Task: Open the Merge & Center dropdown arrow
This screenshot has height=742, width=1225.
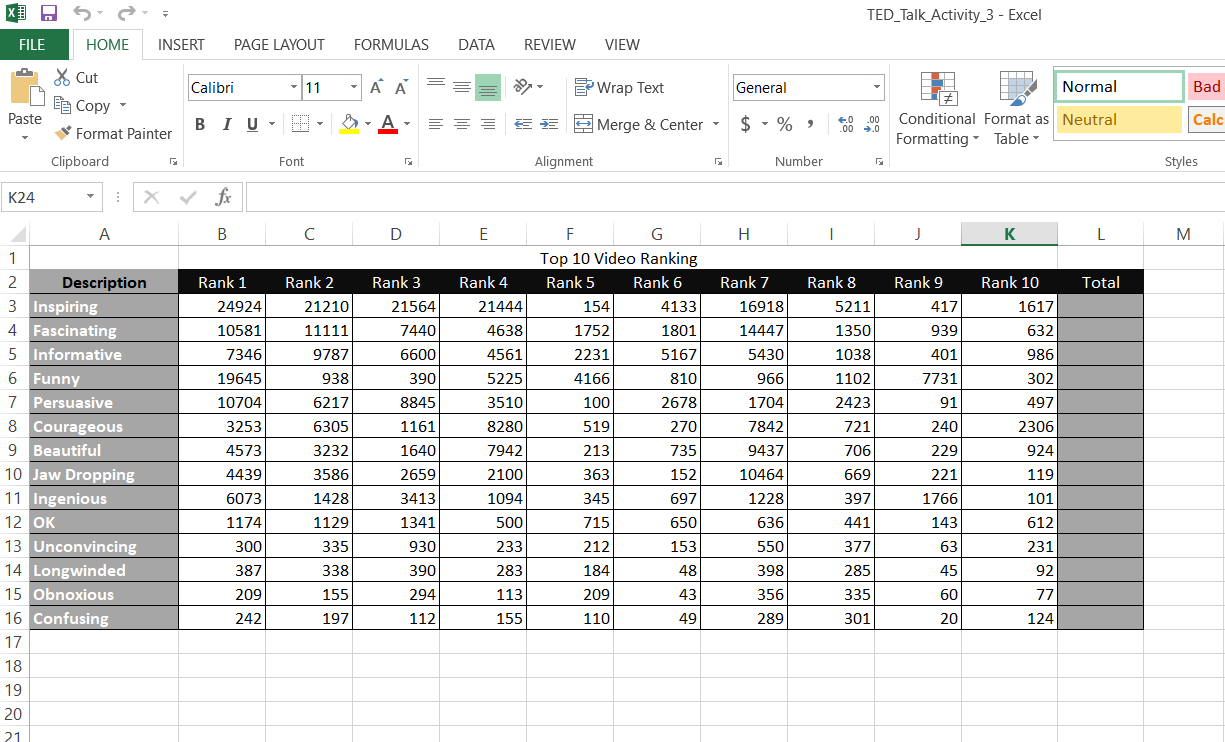Action: 716,125
